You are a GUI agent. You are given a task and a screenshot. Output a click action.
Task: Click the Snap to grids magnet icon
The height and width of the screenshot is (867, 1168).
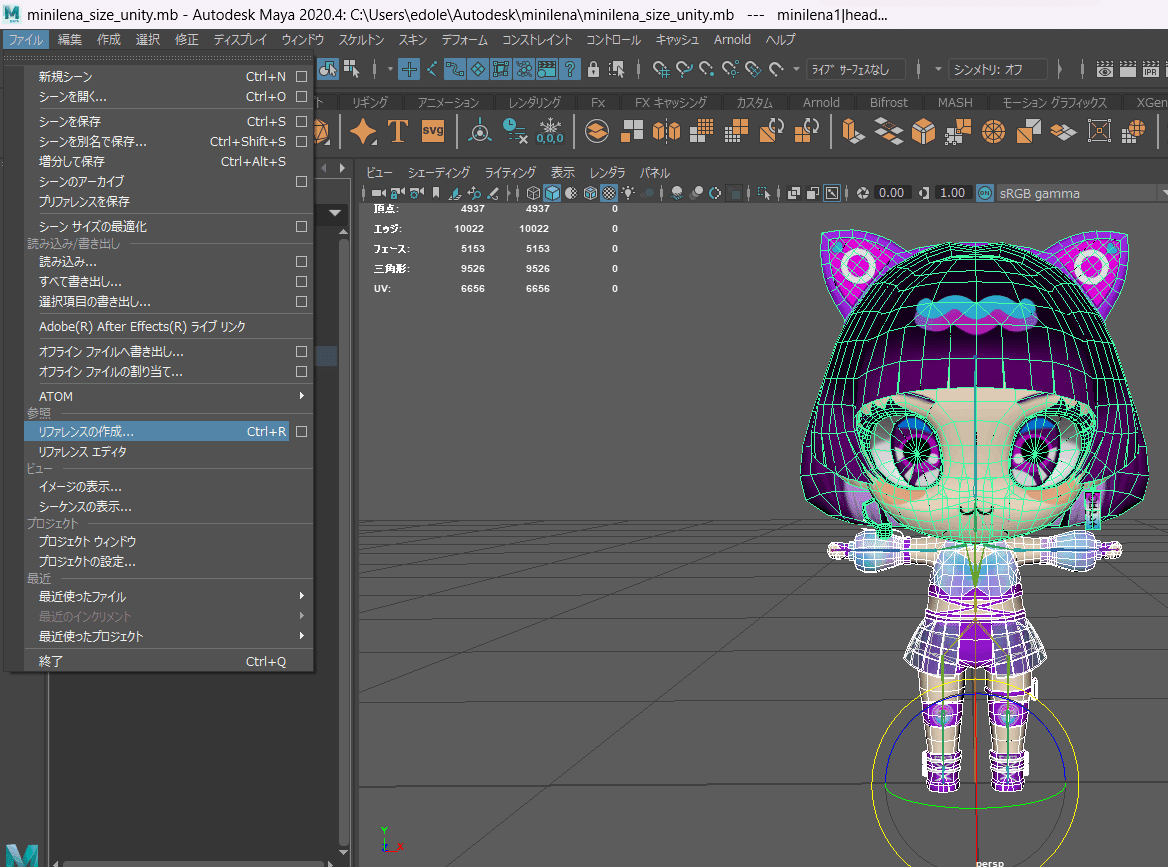pyautogui.click(x=661, y=69)
